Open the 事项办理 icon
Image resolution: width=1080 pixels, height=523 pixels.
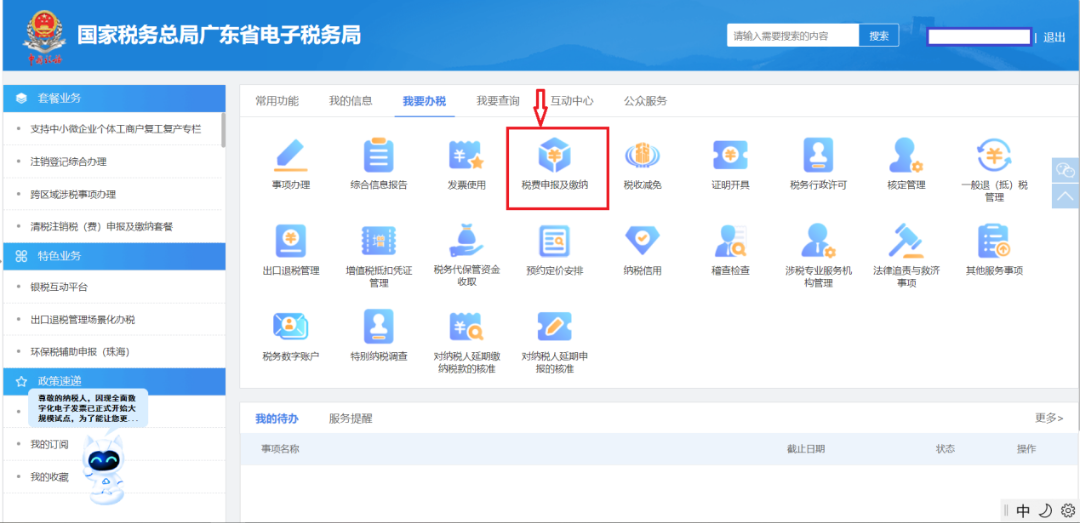[291, 155]
